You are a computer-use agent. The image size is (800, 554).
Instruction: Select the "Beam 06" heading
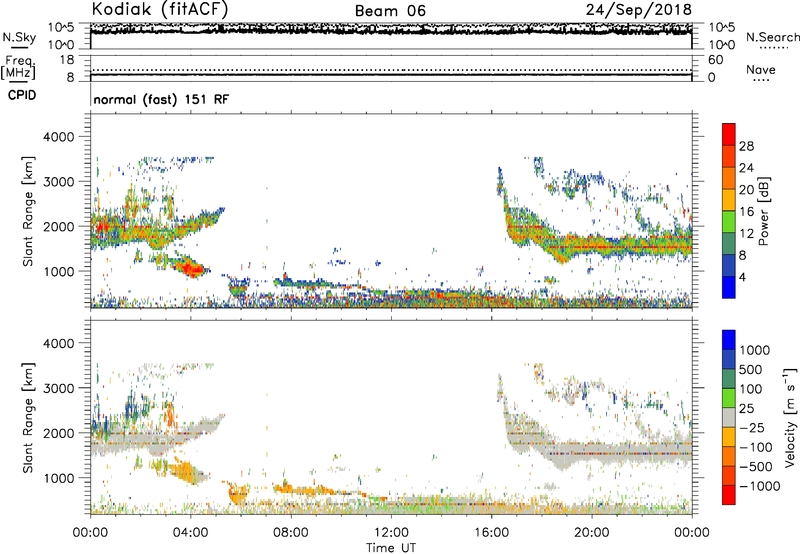point(390,11)
